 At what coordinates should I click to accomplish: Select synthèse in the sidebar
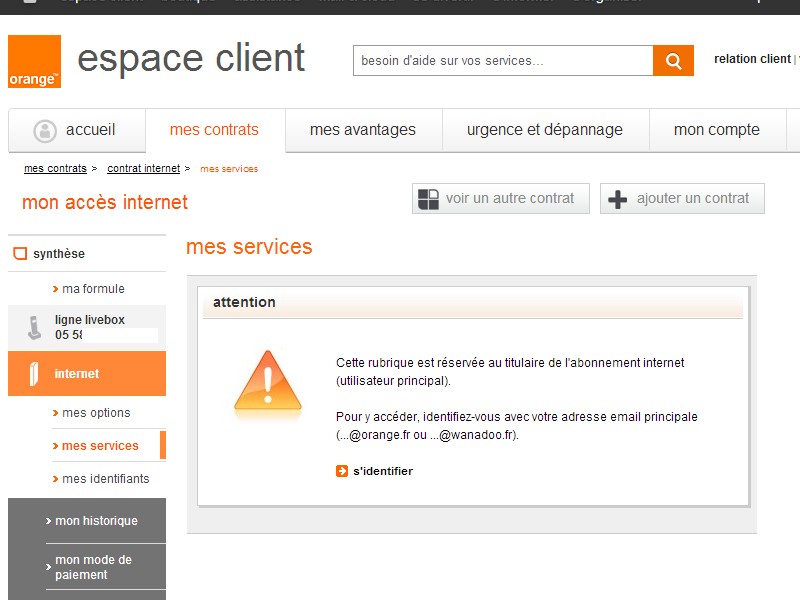click(x=87, y=254)
